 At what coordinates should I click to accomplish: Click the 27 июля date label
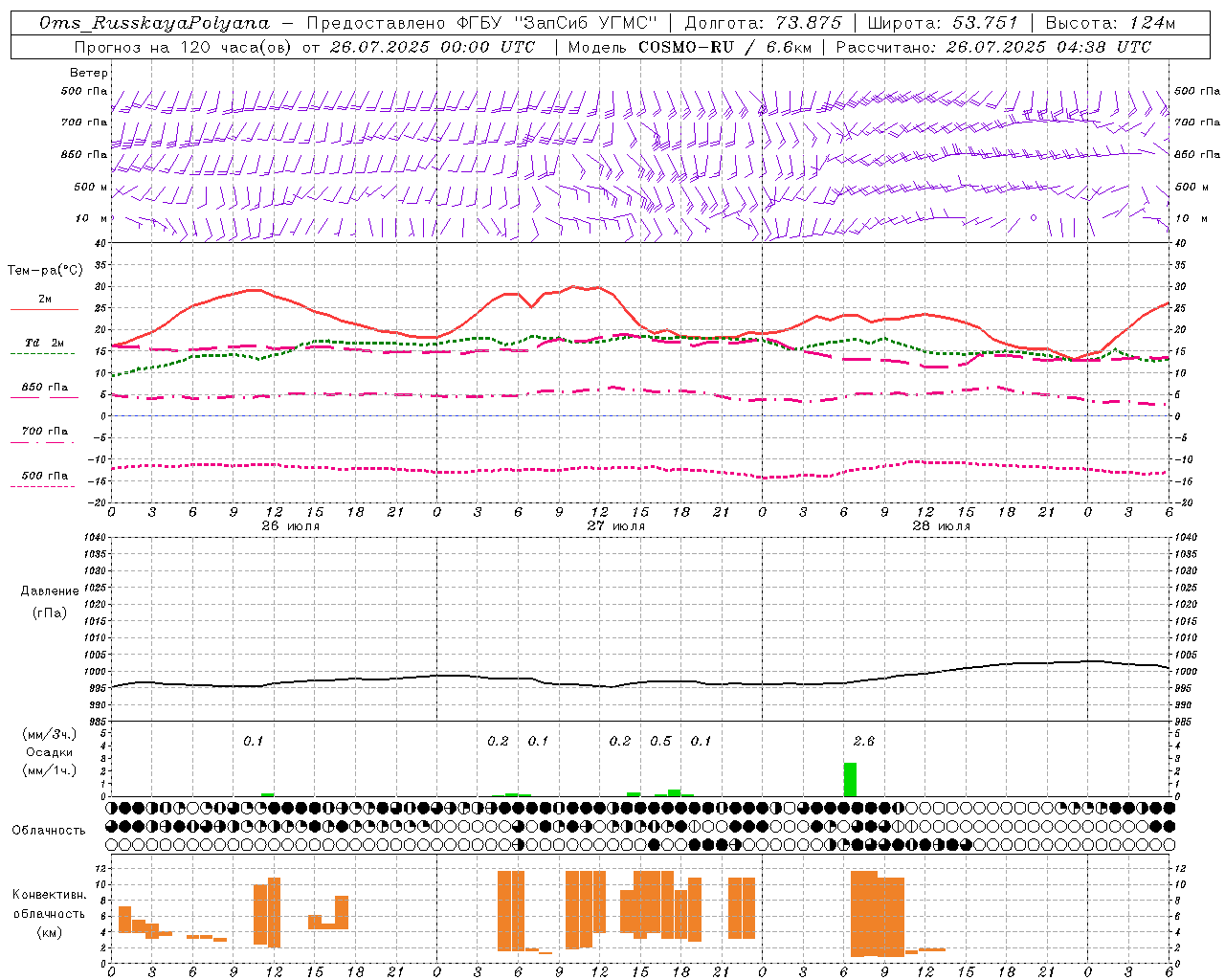tap(616, 526)
